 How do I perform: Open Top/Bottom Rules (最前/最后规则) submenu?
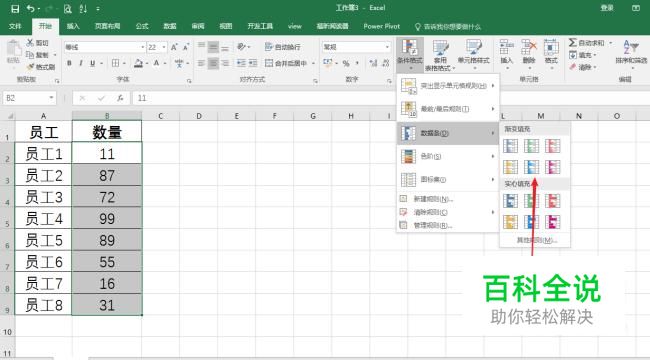pos(448,109)
